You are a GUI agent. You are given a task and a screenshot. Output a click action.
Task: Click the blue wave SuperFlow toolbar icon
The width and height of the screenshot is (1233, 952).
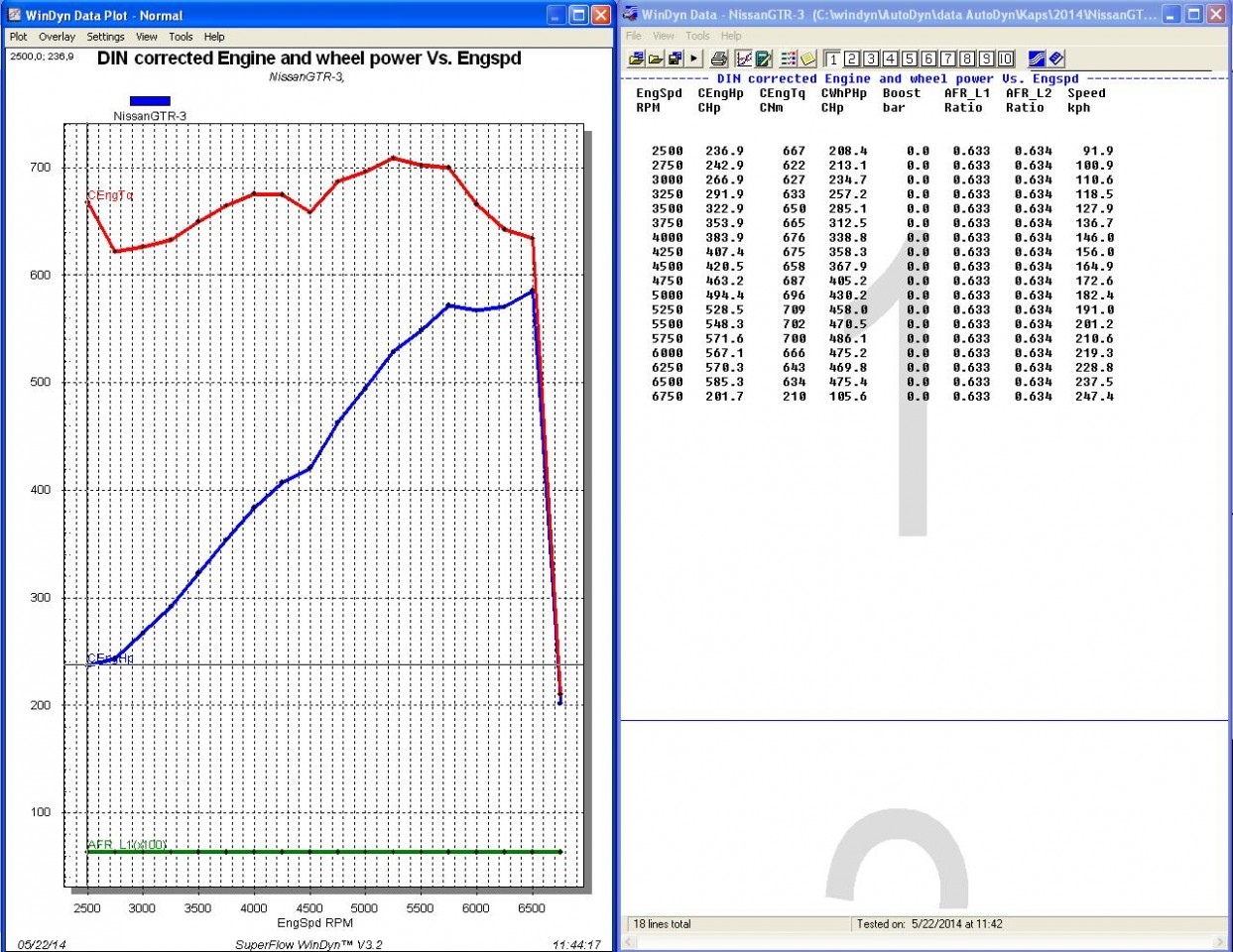point(1037,59)
